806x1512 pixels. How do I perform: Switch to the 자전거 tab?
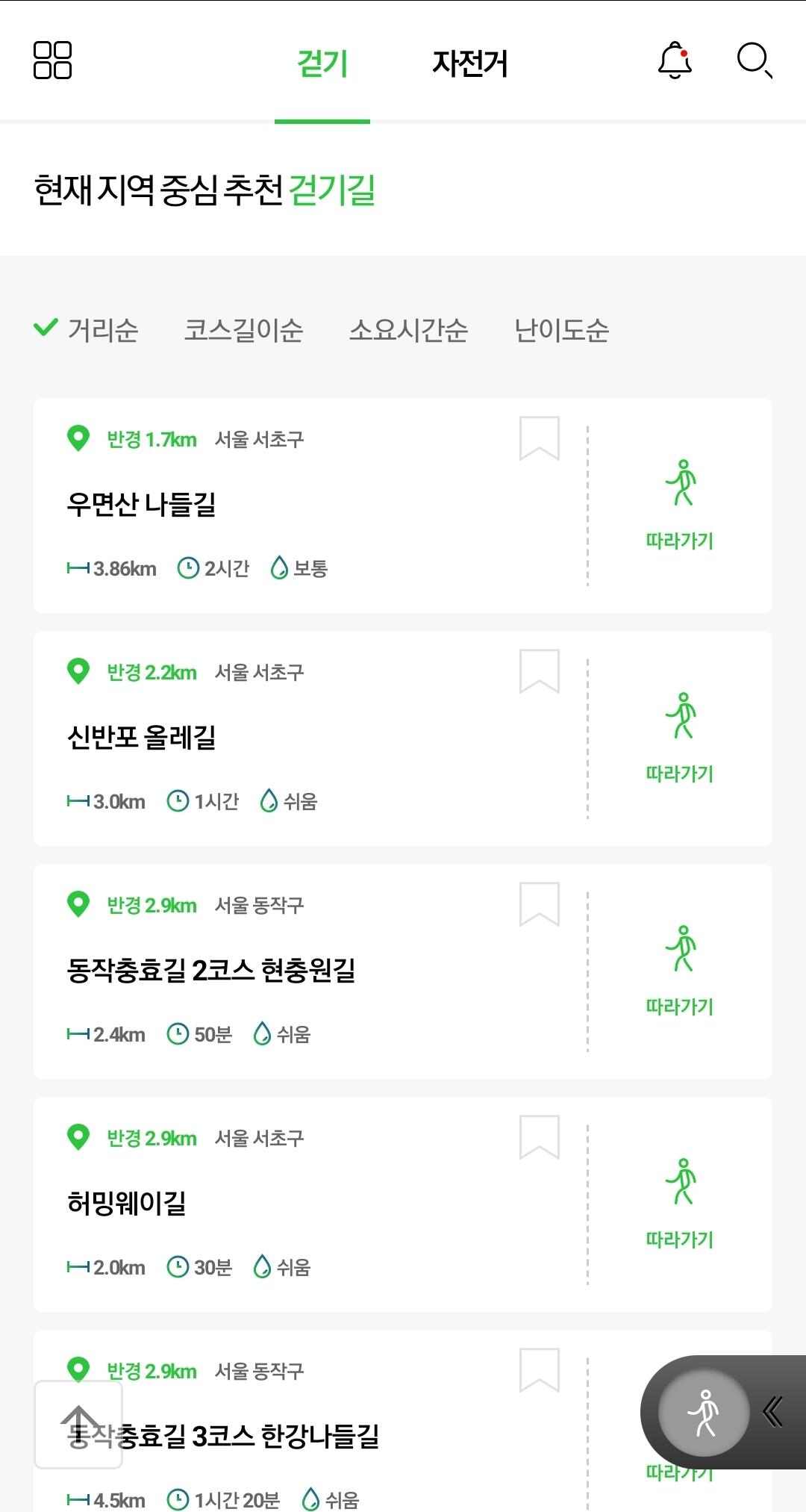click(x=470, y=63)
